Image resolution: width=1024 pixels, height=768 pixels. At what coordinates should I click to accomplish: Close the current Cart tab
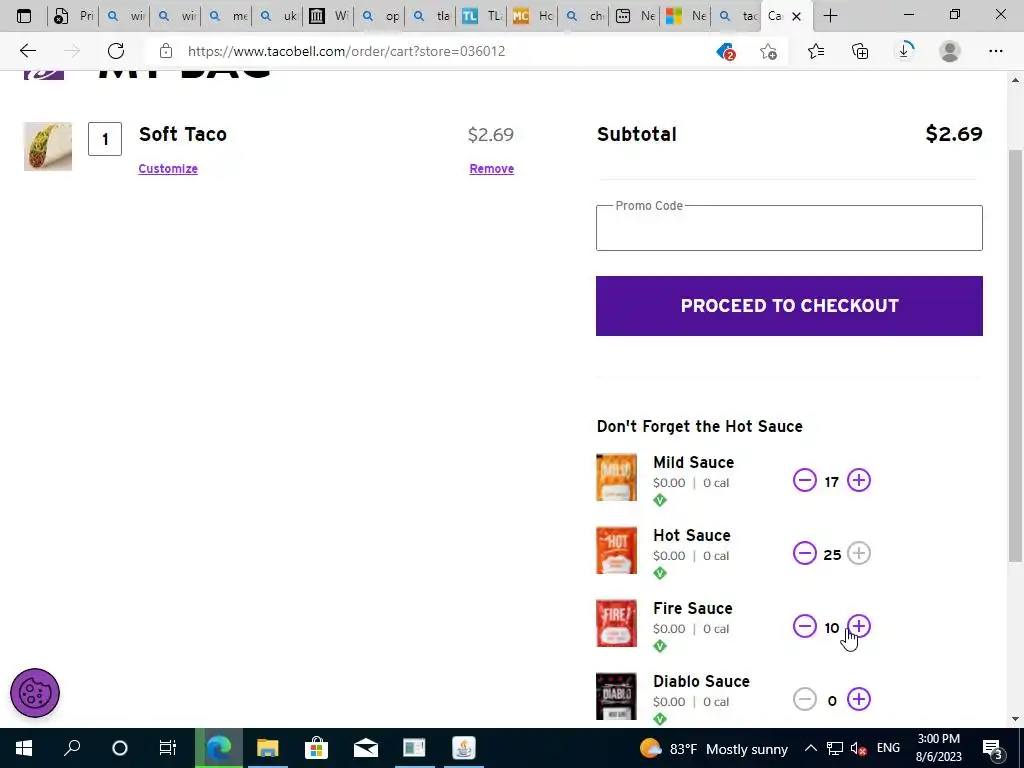point(796,16)
